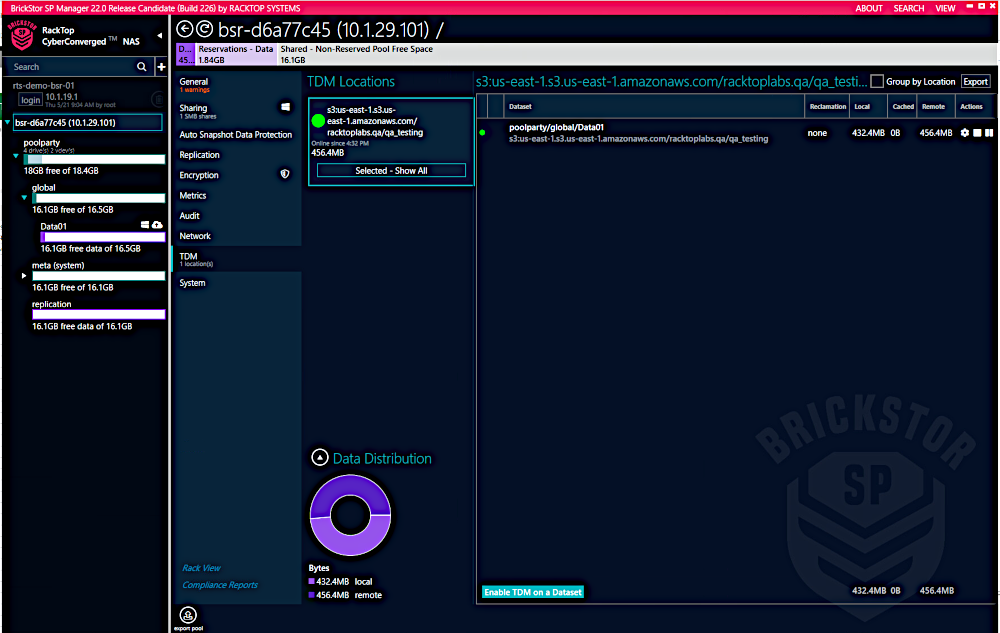Collapse the poolparty tree node
The width and height of the screenshot is (1000, 633).
pyautogui.click(x=17, y=157)
